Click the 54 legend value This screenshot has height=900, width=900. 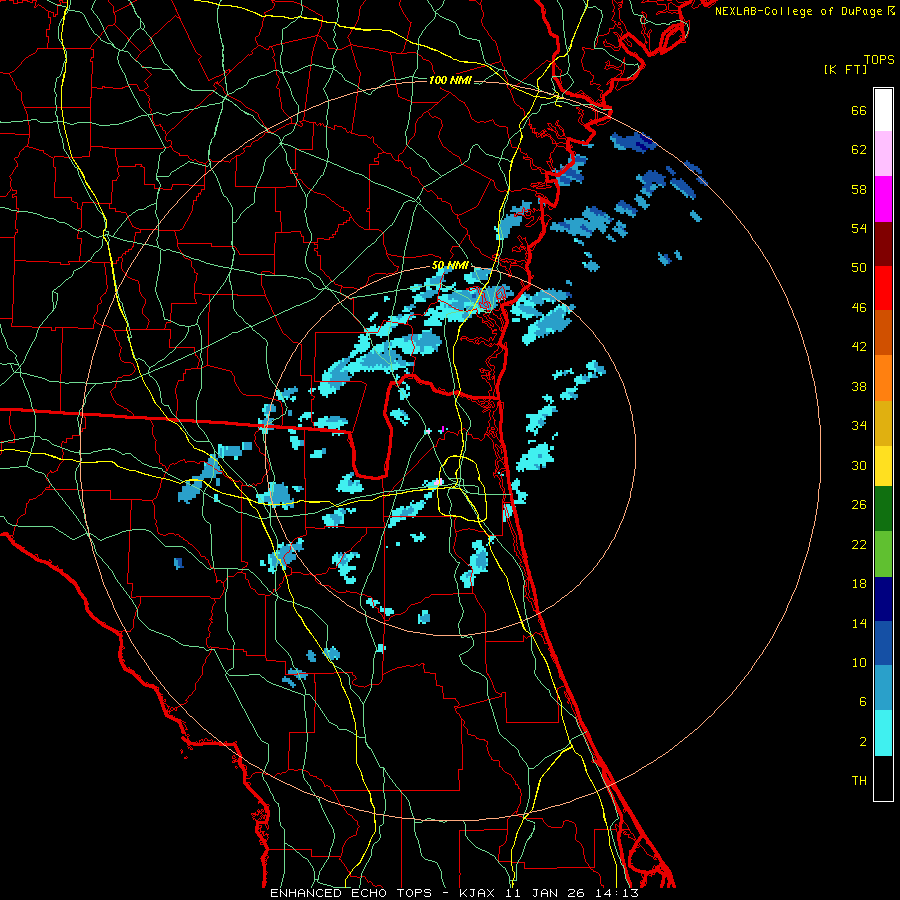pos(859,228)
